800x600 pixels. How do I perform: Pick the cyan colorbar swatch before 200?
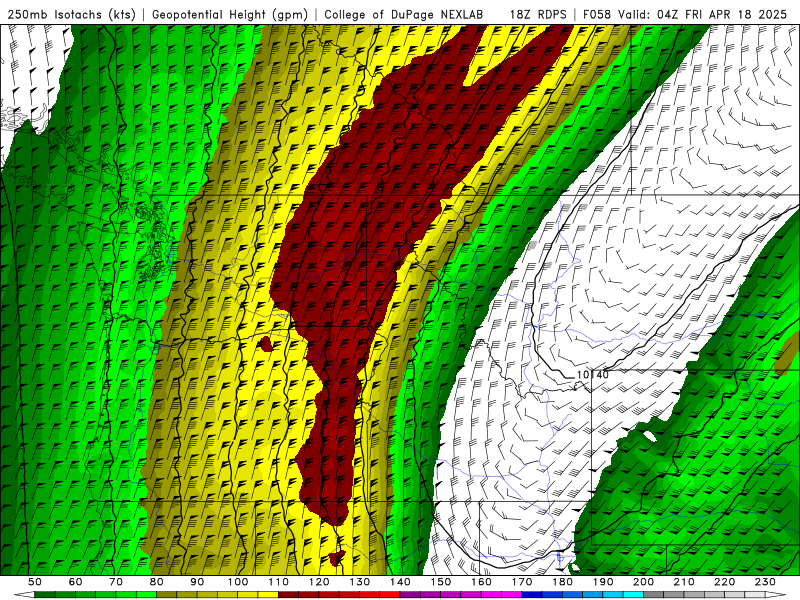point(633,595)
